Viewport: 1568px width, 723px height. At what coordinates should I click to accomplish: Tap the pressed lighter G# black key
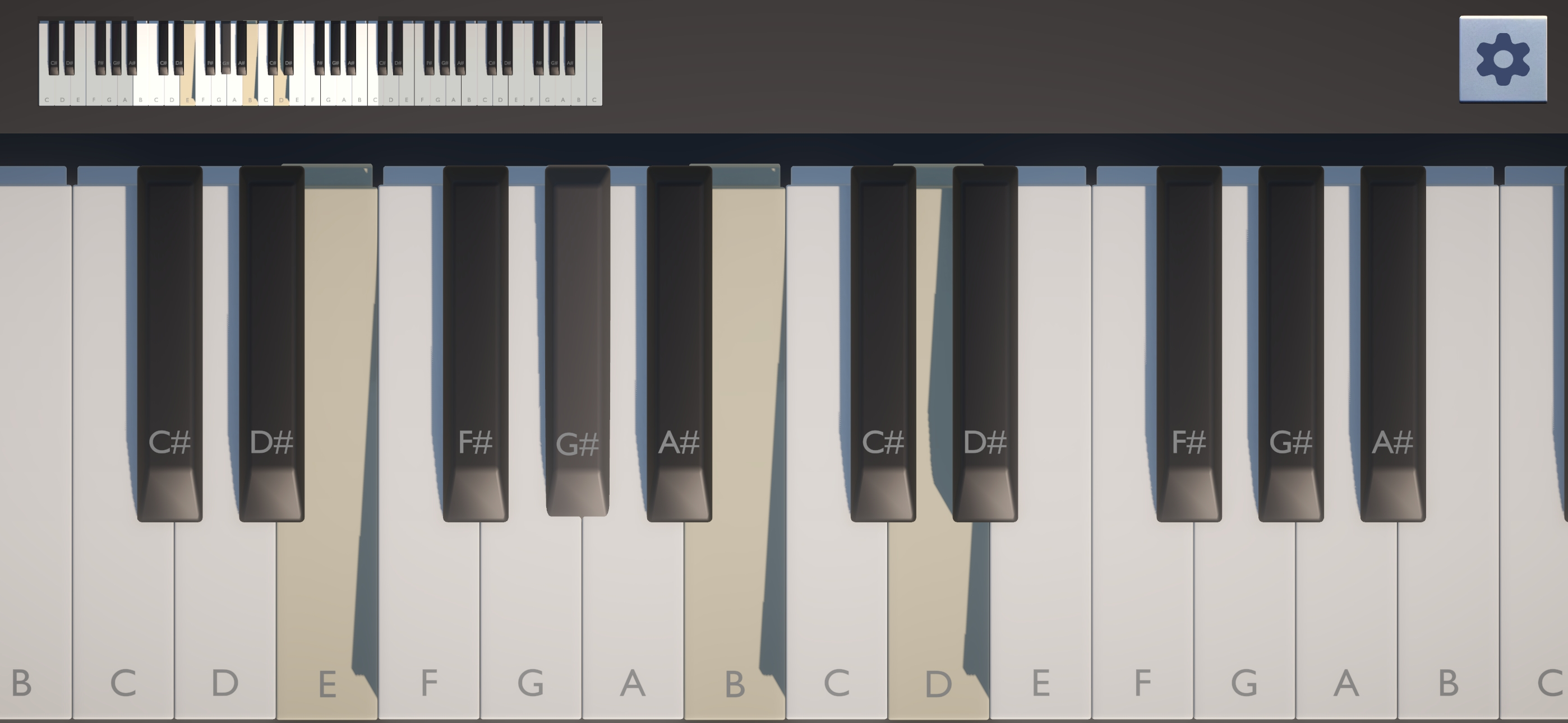(x=578, y=341)
